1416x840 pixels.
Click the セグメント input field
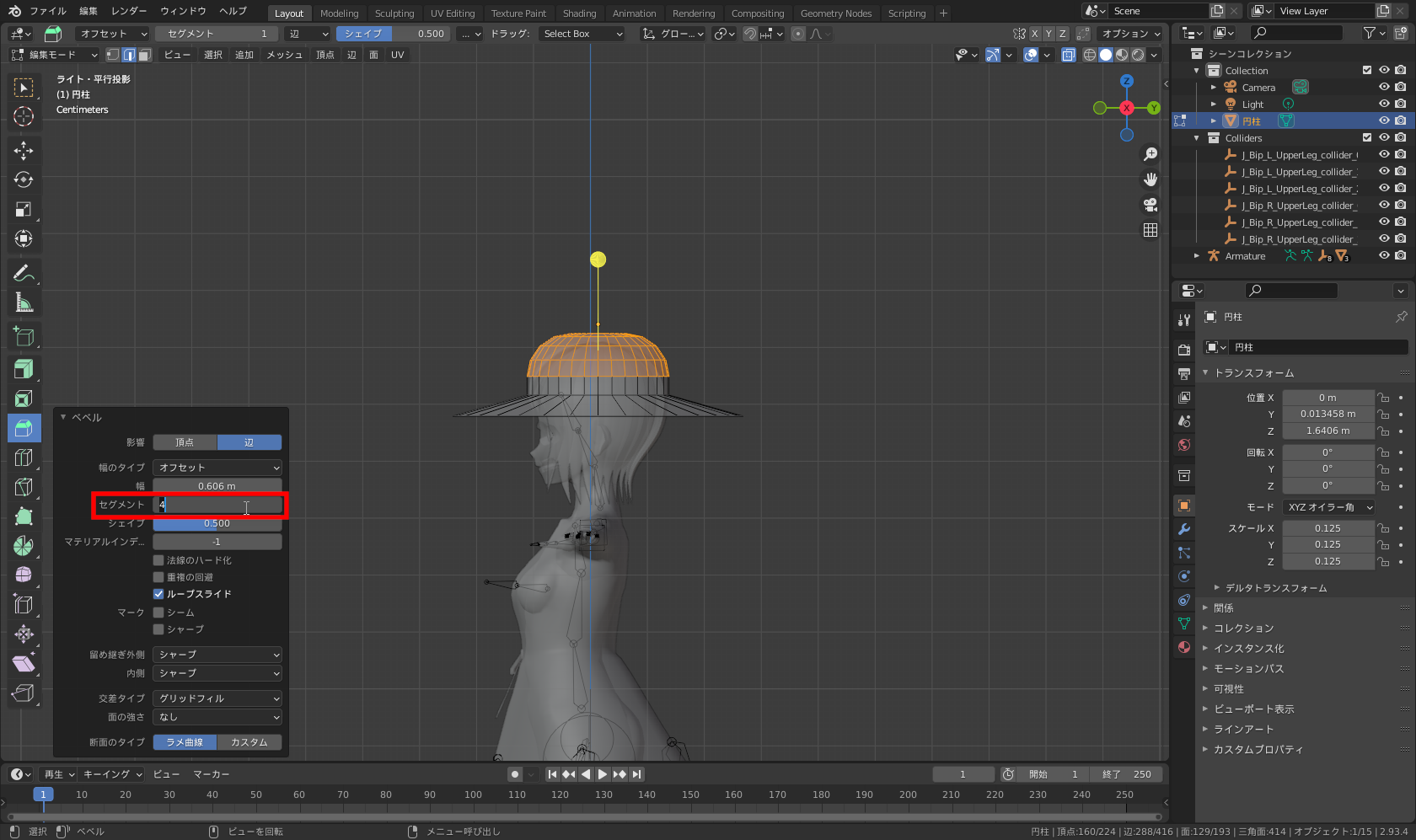tap(217, 505)
